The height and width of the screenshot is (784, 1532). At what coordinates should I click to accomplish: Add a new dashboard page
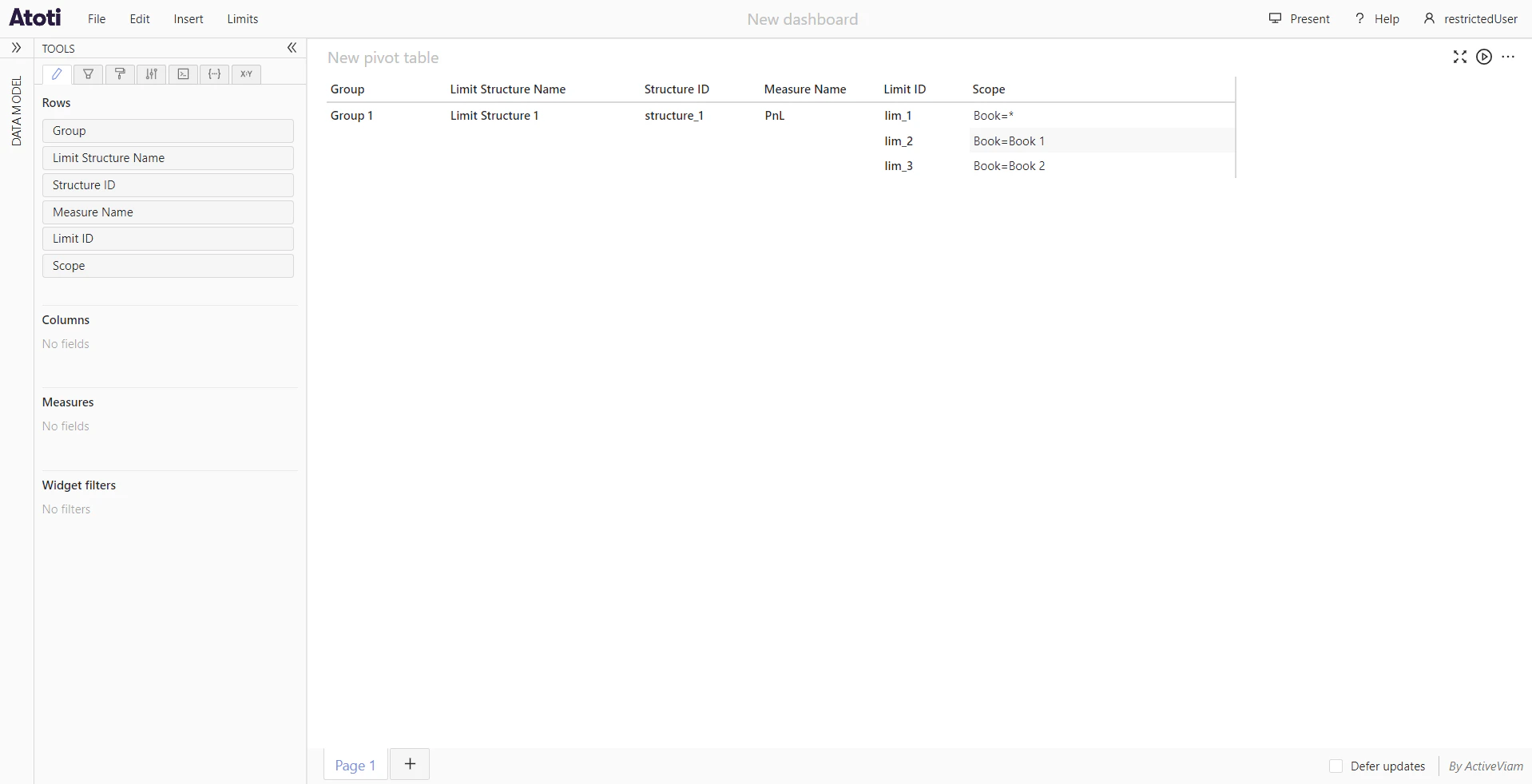pyautogui.click(x=410, y=764)
